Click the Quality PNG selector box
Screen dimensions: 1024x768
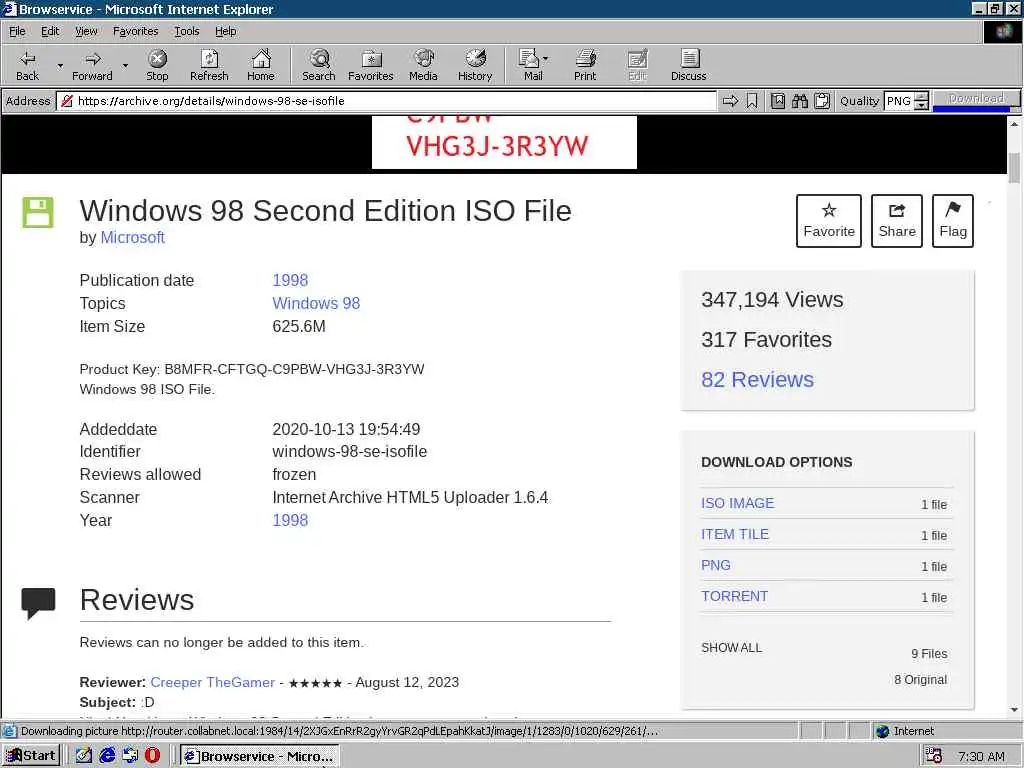(x=899, y=101)
